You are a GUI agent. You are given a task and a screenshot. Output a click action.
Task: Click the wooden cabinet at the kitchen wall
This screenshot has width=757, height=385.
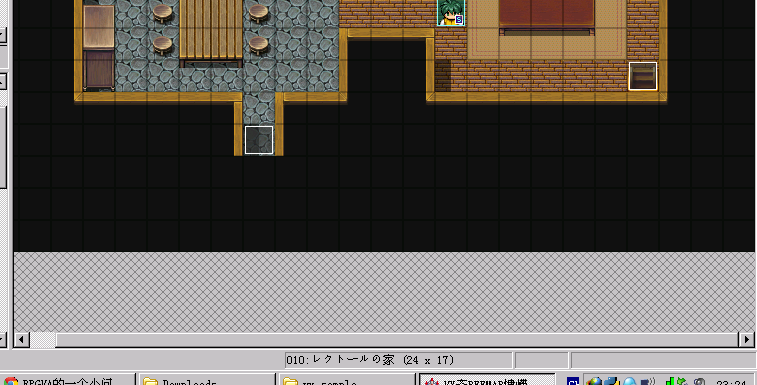click(x=98, y=47)
